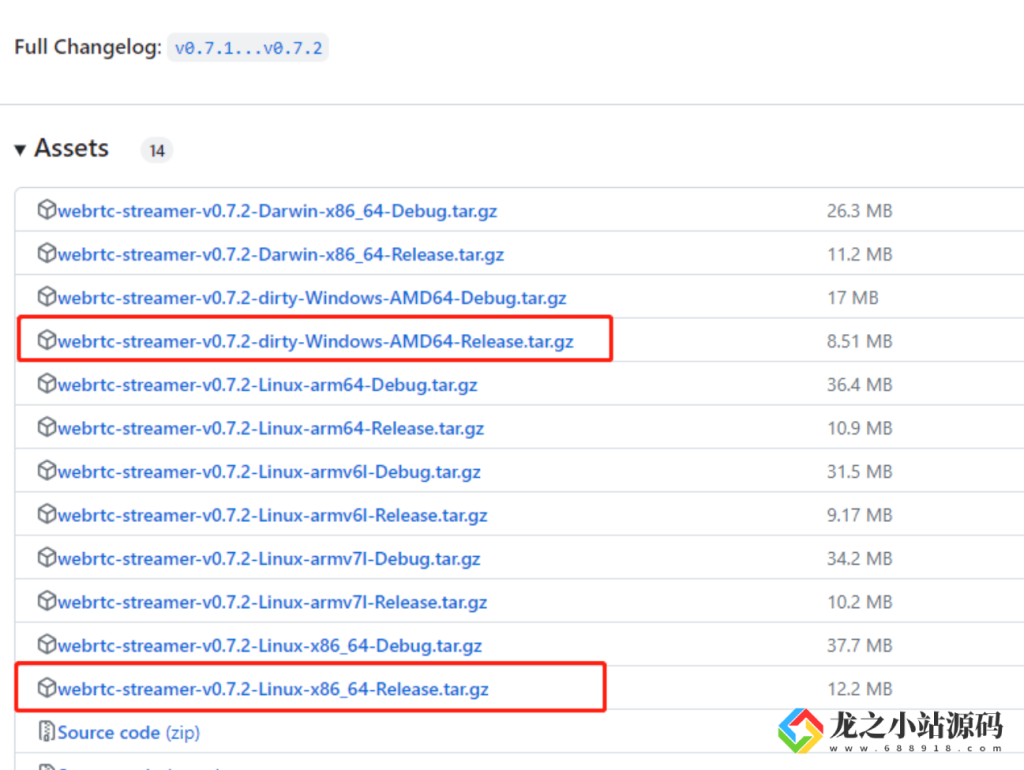Click the package icon for Linux-armv6l-Release.tar.gz

(46, 514)
